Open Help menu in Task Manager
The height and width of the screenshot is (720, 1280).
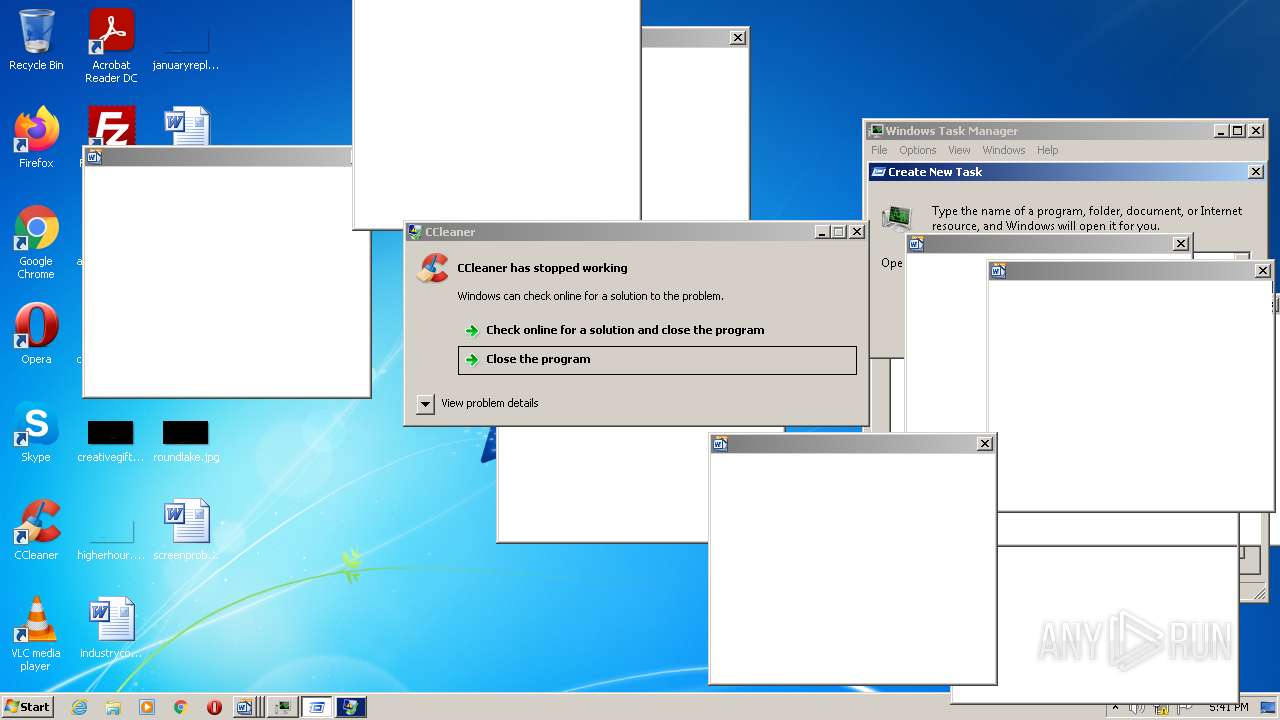click(x=1047, y=150)
